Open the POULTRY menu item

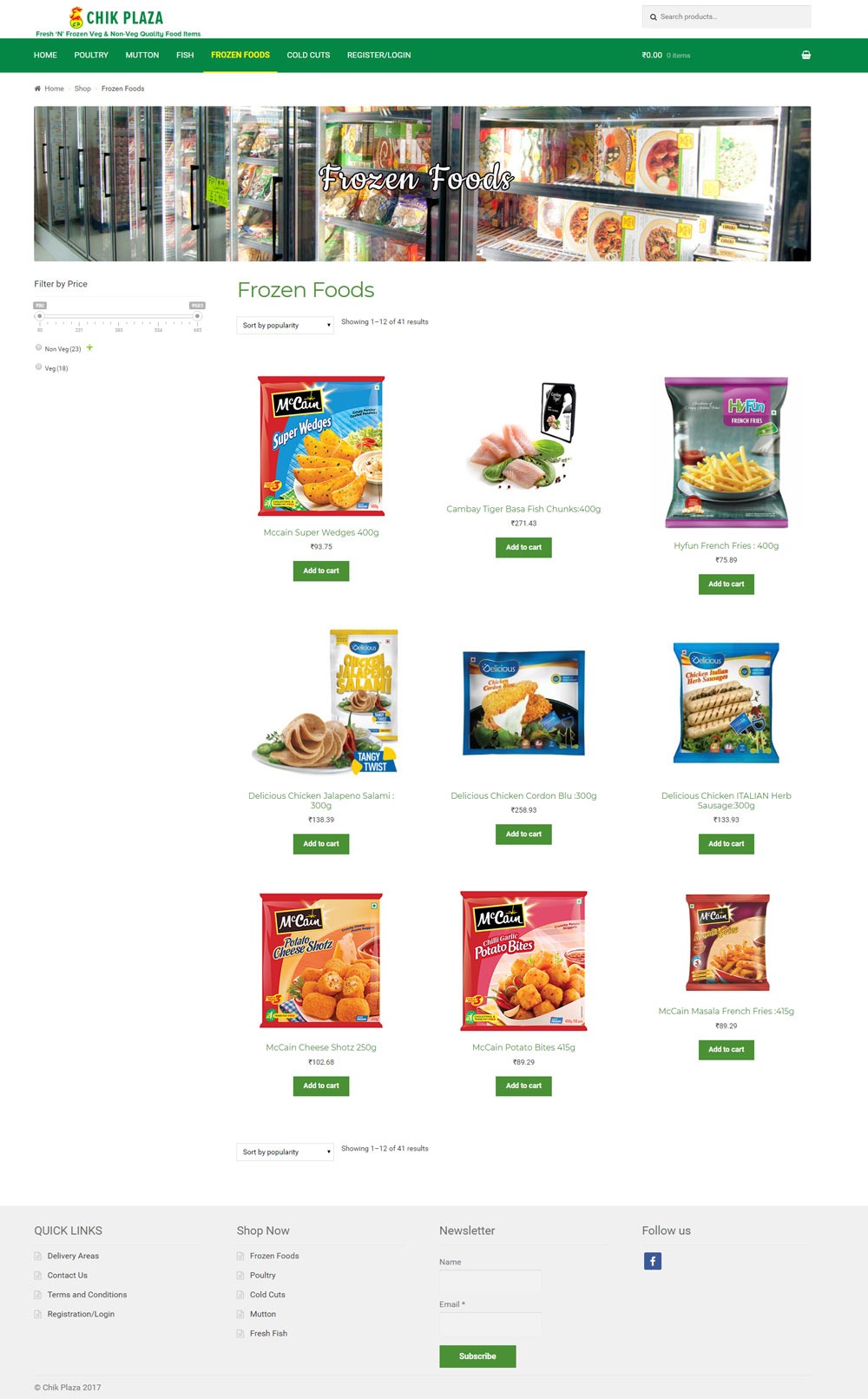tap(91, 55)
